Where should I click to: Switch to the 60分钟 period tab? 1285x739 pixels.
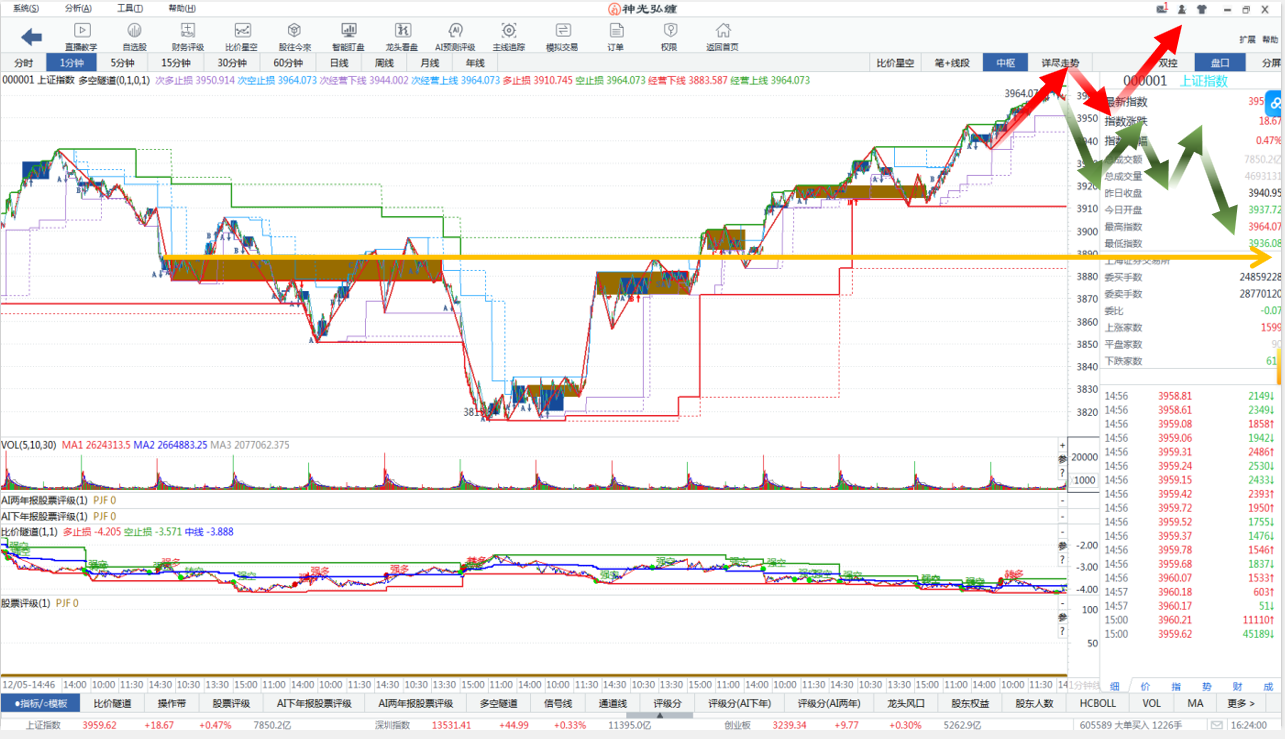(287, 63)
